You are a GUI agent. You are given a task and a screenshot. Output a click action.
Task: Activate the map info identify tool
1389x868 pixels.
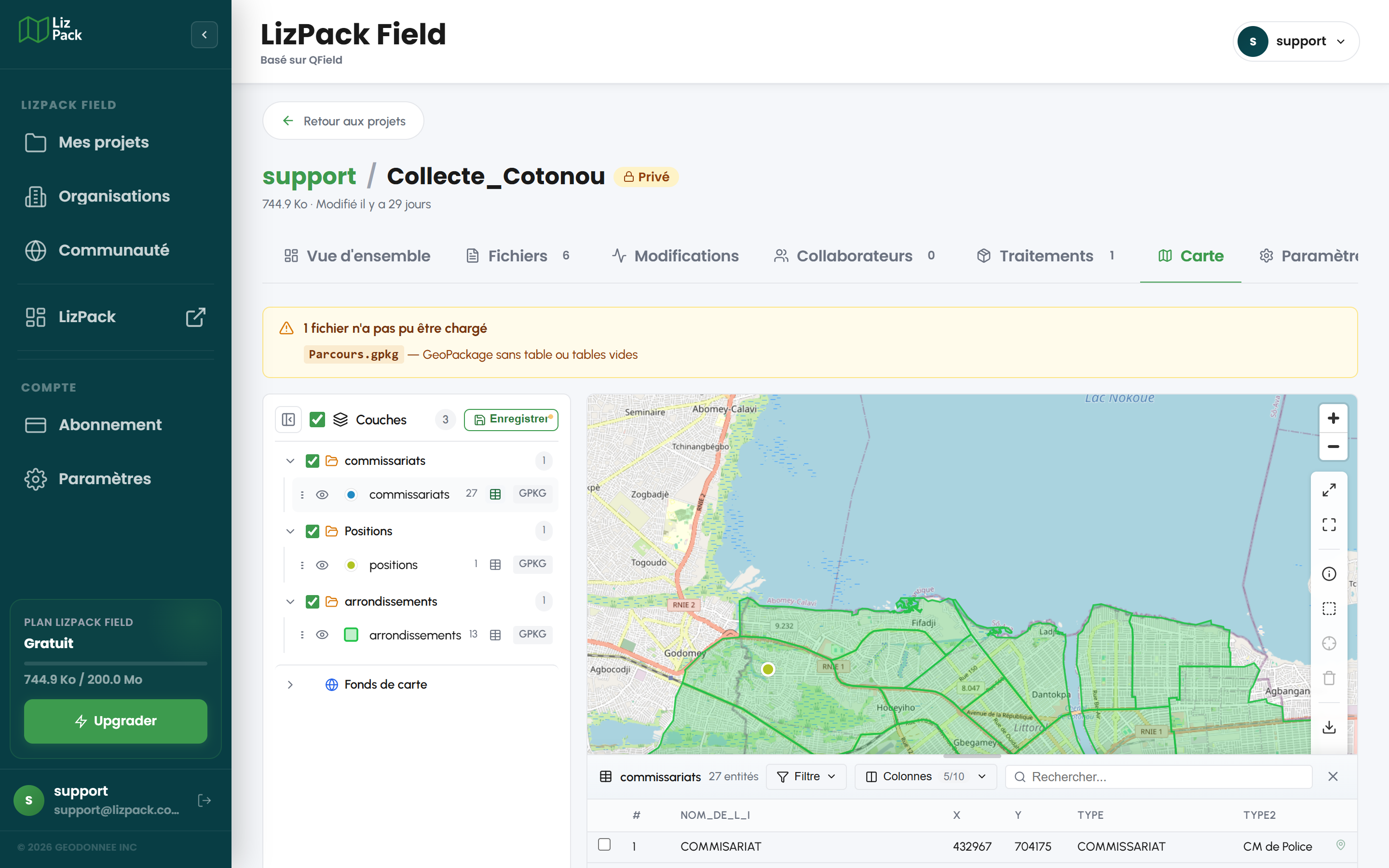tap(1329, 574)
